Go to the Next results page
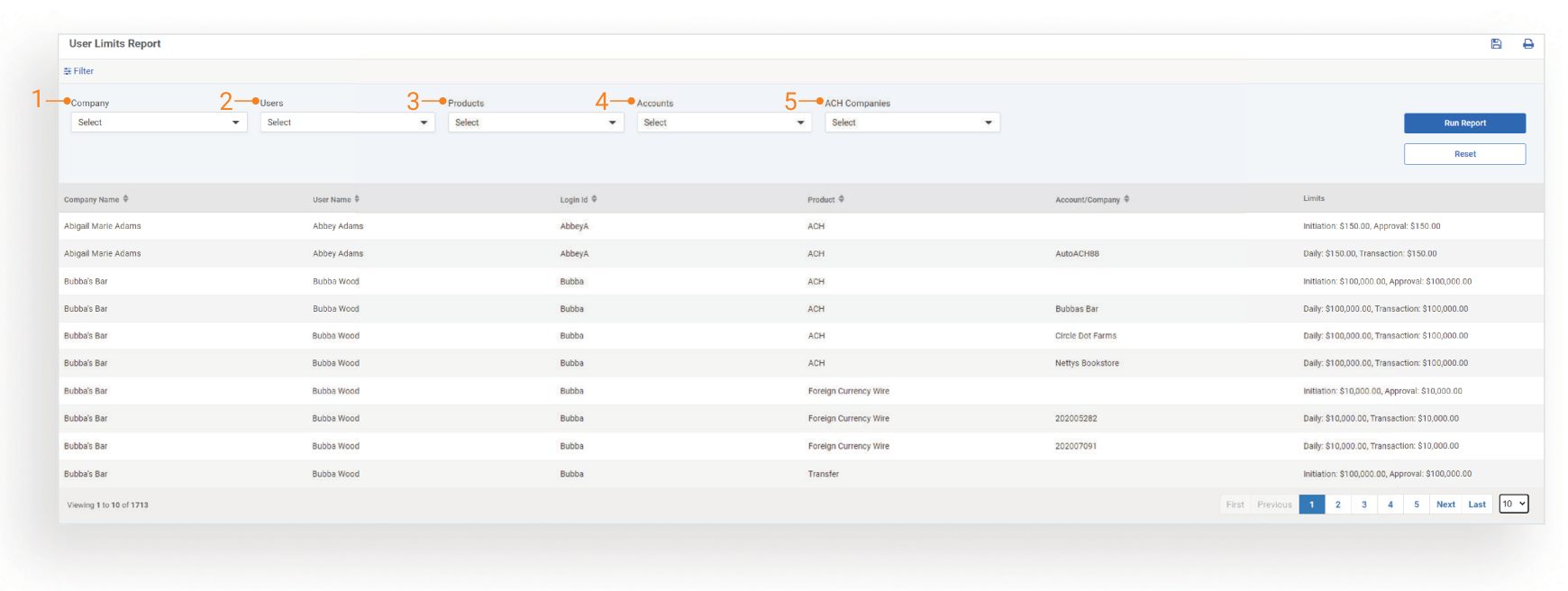1568x591 pixels. 1445,505
